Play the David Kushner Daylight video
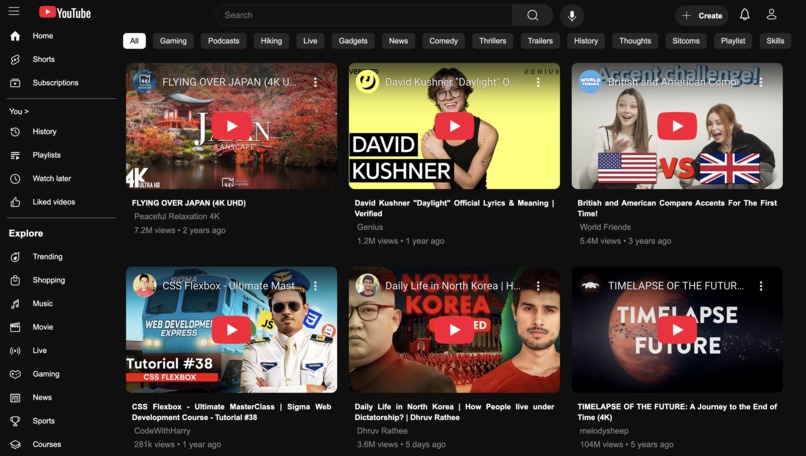This screenshot has height=456, width=806. coord(454,126)
